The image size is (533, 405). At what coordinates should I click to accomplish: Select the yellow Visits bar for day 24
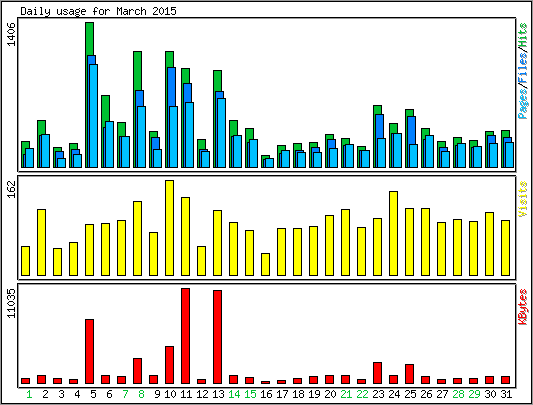point(393,233)
